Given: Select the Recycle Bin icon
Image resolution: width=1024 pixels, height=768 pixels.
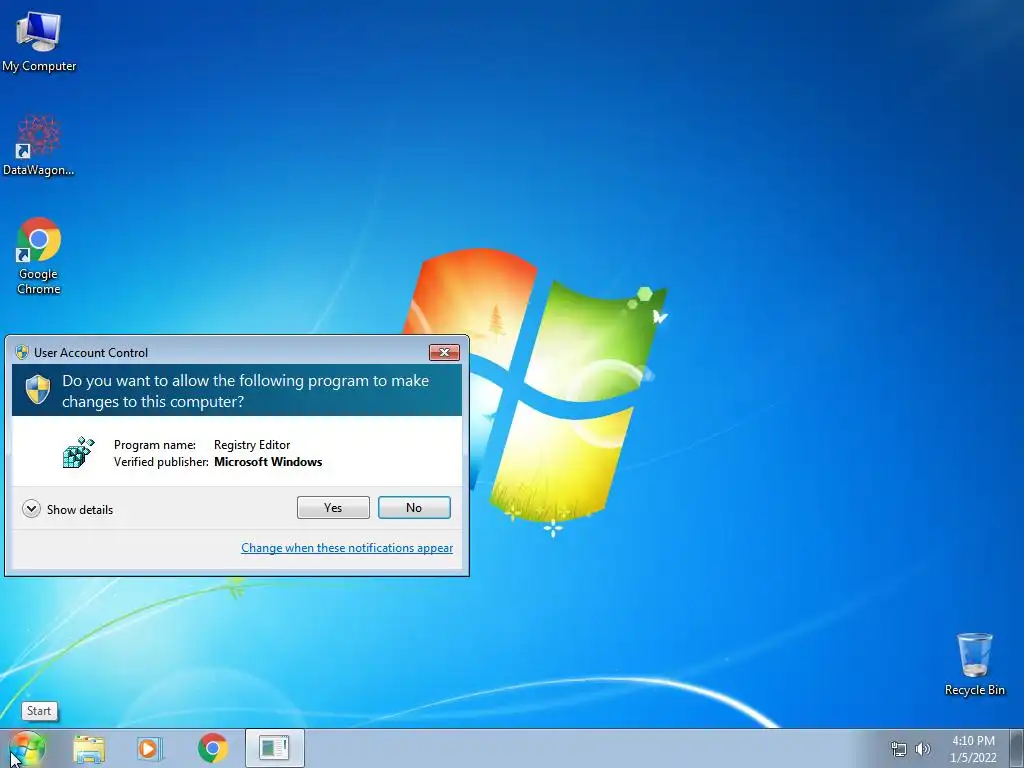Looking at the screenshot, I should [974, 664].
